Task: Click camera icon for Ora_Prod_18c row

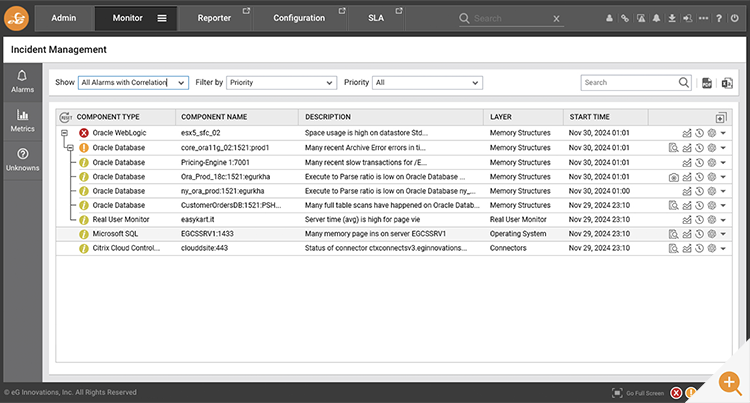Action: pos(673,177)
